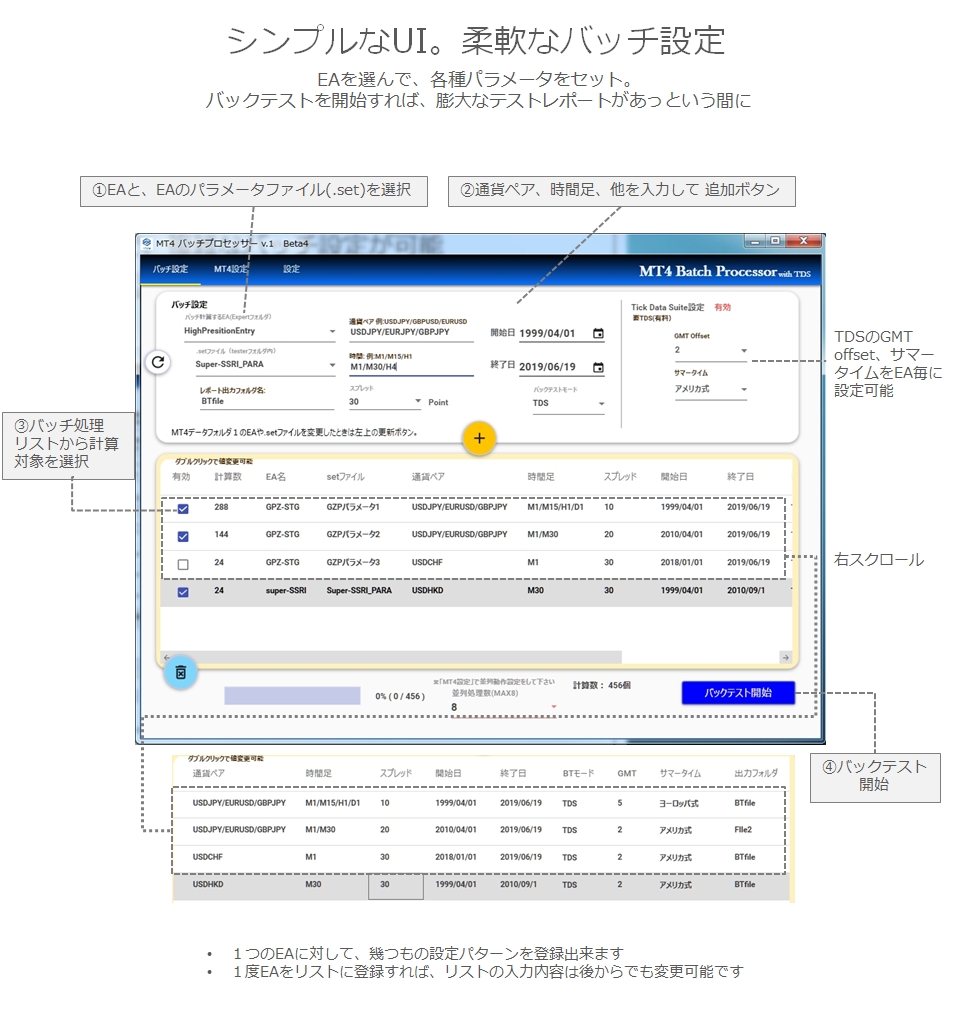Open calendar picker for start date 1999/04/01
Image resolution: width=960 pixels, height=1023 pixels.
(598, 333)
